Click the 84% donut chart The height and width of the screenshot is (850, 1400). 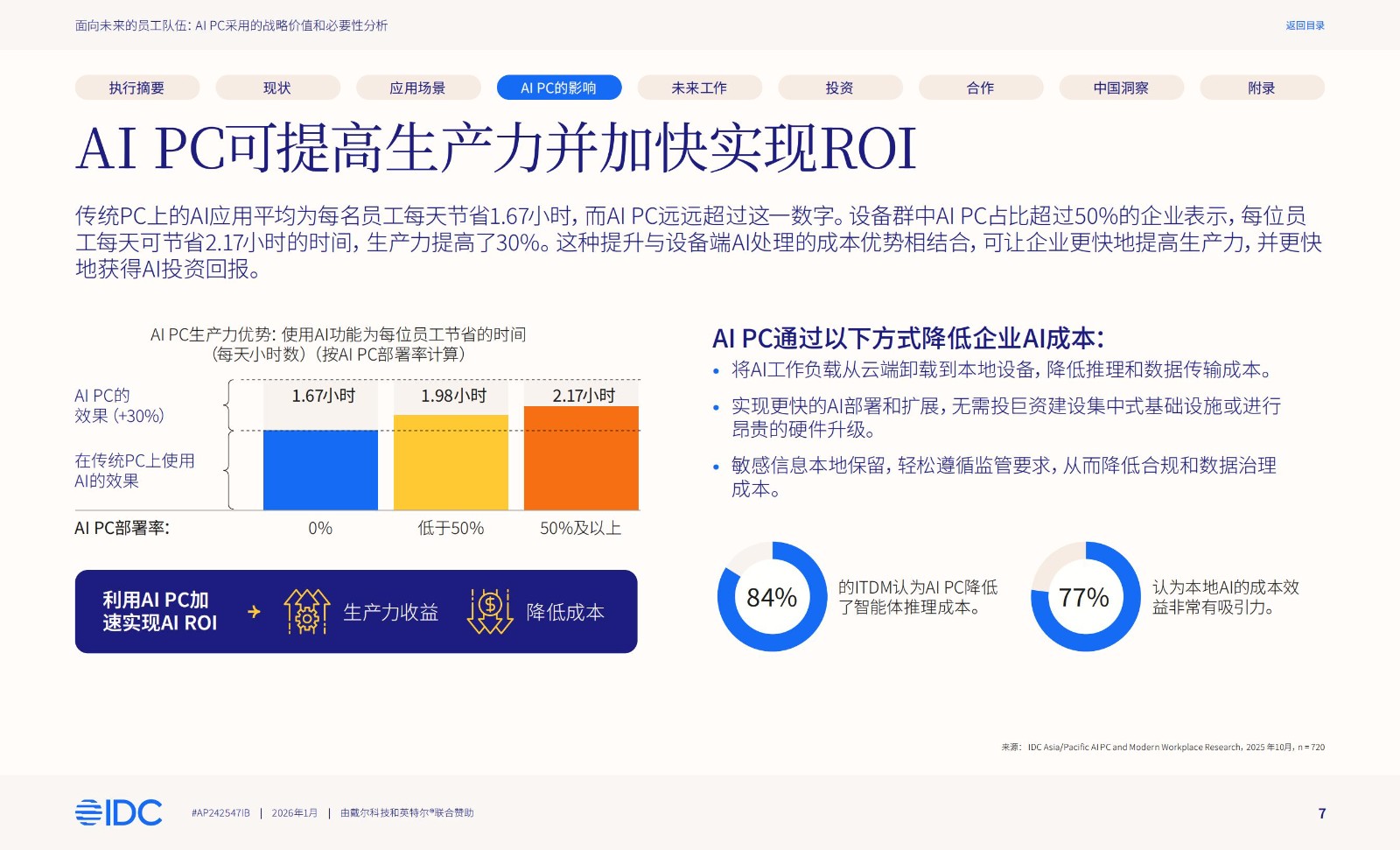771,597
